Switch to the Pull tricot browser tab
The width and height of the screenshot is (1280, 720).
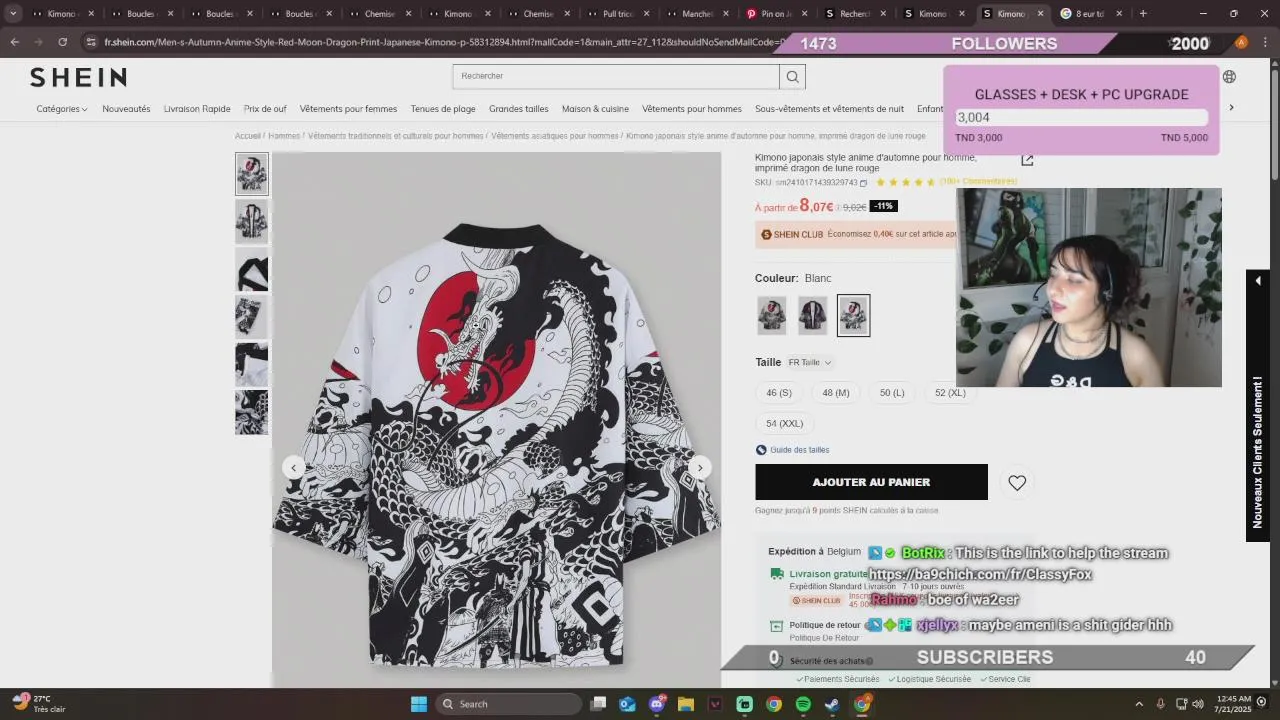620,14
